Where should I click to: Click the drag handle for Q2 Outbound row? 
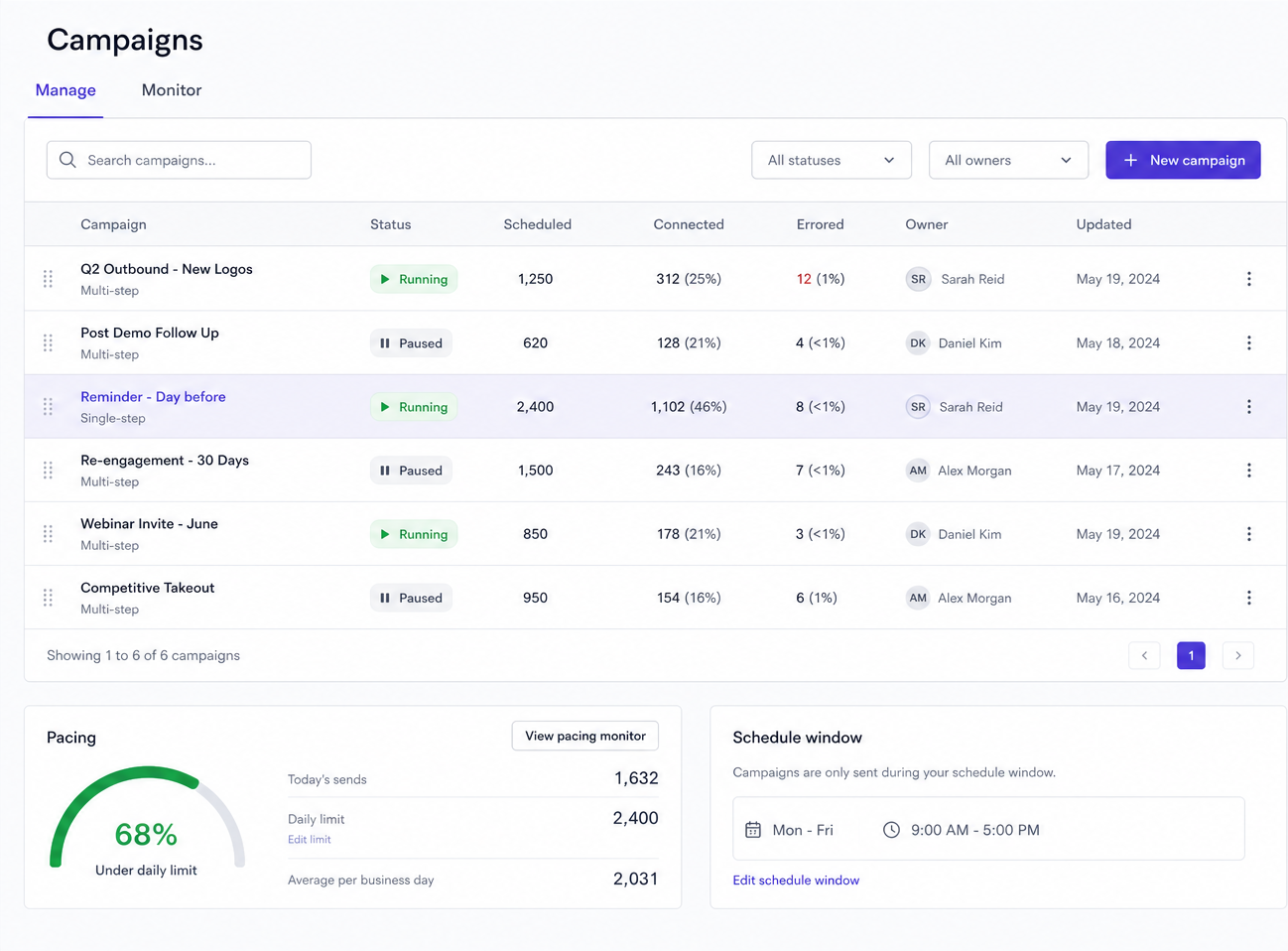tap(48, 279)
